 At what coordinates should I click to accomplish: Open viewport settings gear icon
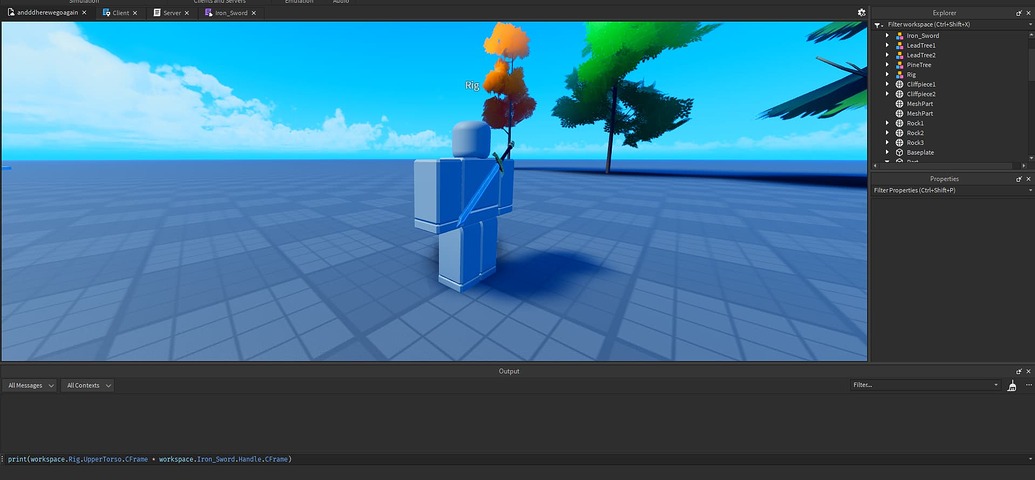[861, 13]
